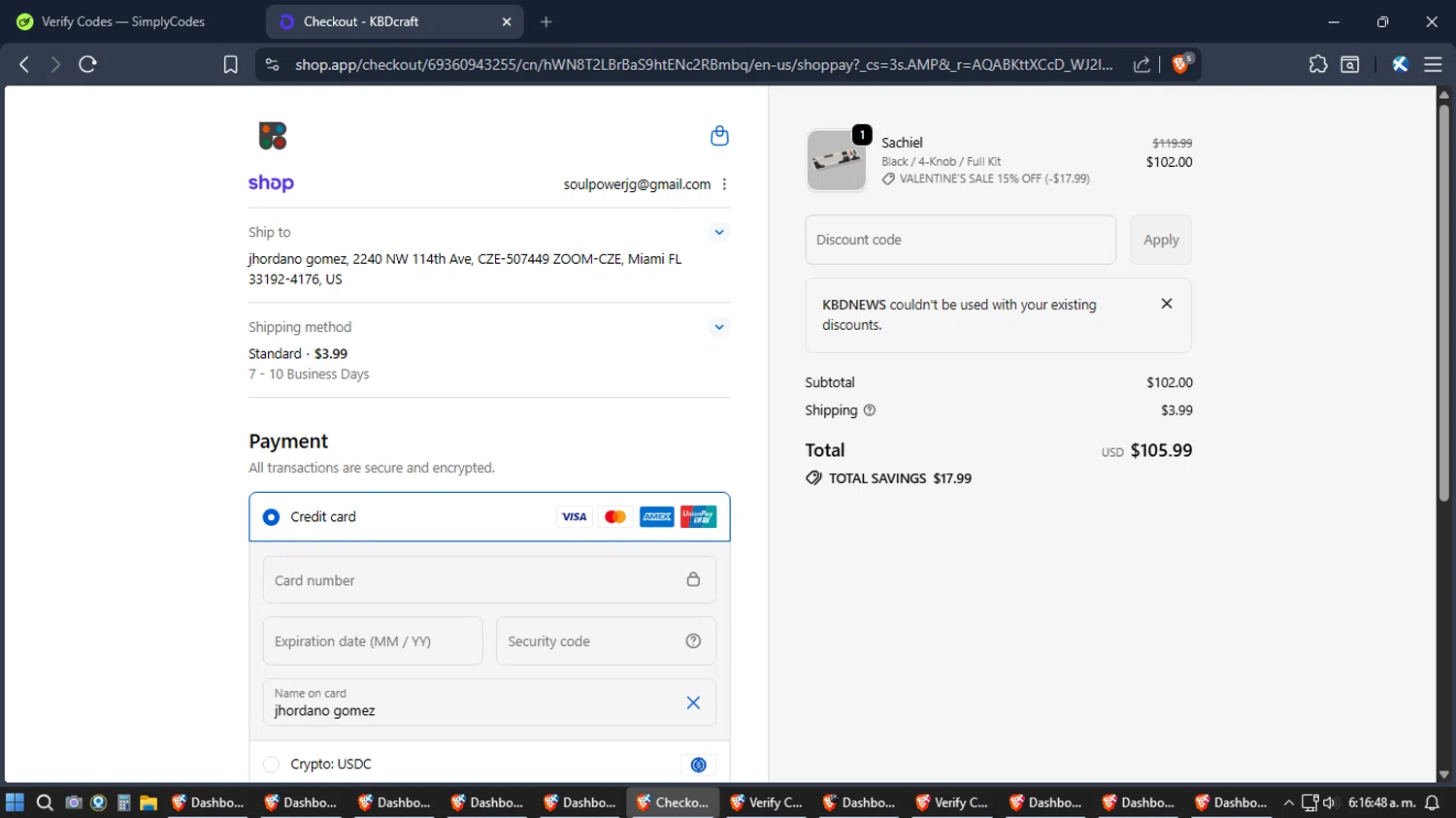1456x818 pixels.
Task: Reload the checkout page
Action: 87,64
